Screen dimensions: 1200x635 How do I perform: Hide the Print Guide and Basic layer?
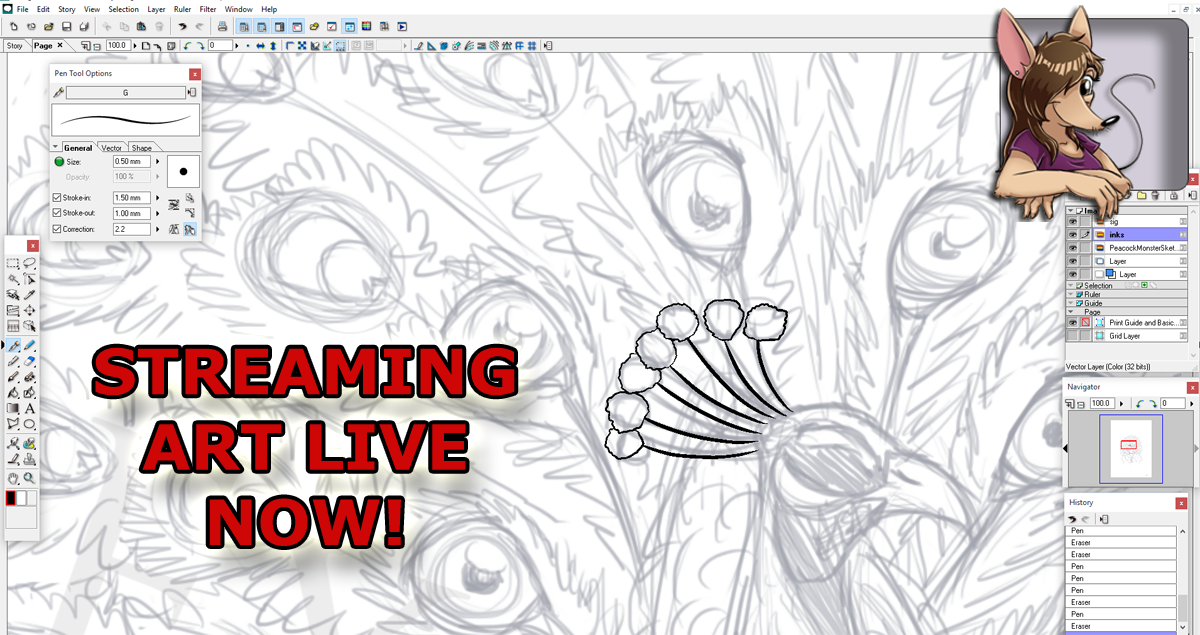[x=1073, y=322]
